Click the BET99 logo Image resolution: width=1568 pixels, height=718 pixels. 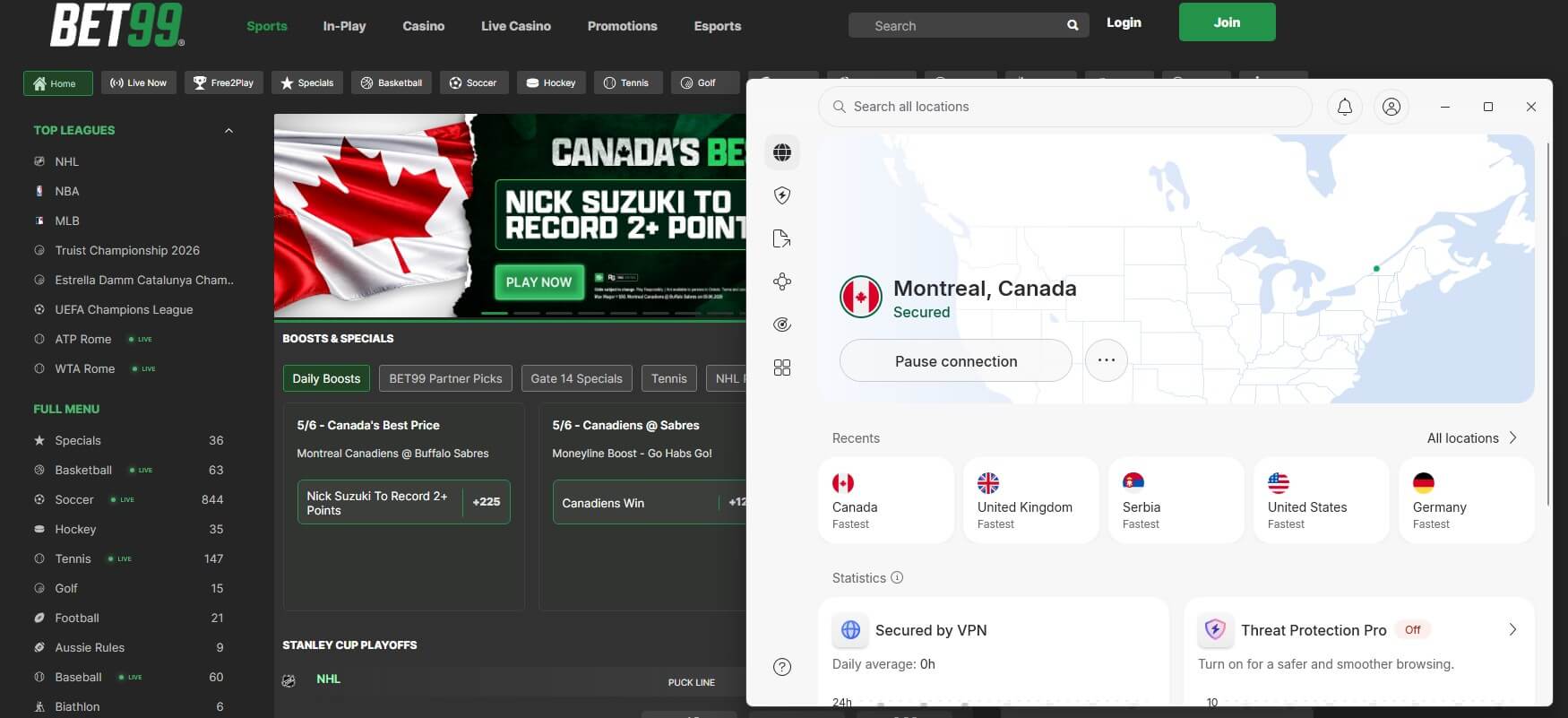[x=117, y=24]
